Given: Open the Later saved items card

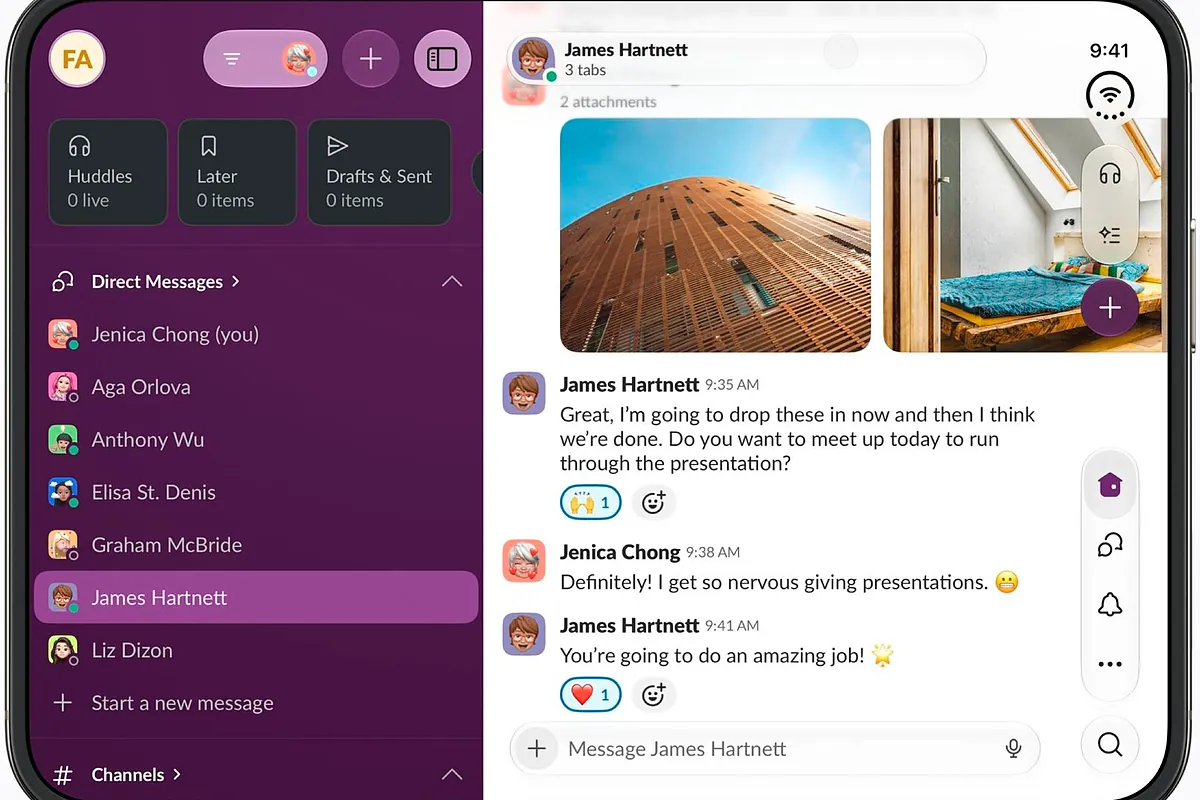Looking at the screenshot, I should pos(237,172).
